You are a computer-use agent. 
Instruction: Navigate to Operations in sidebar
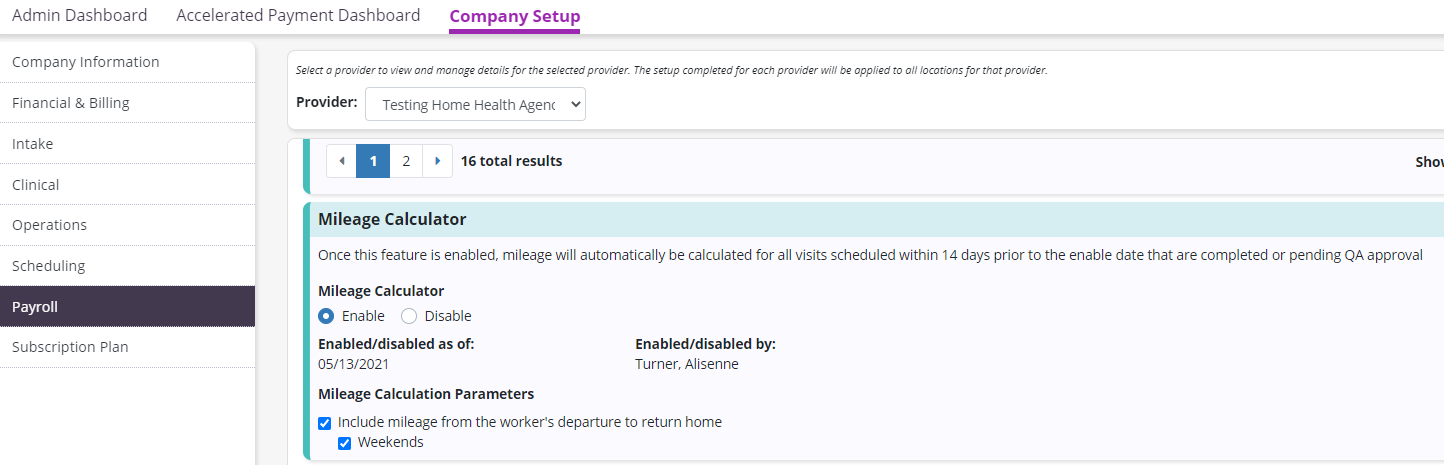tap(50, 225)
